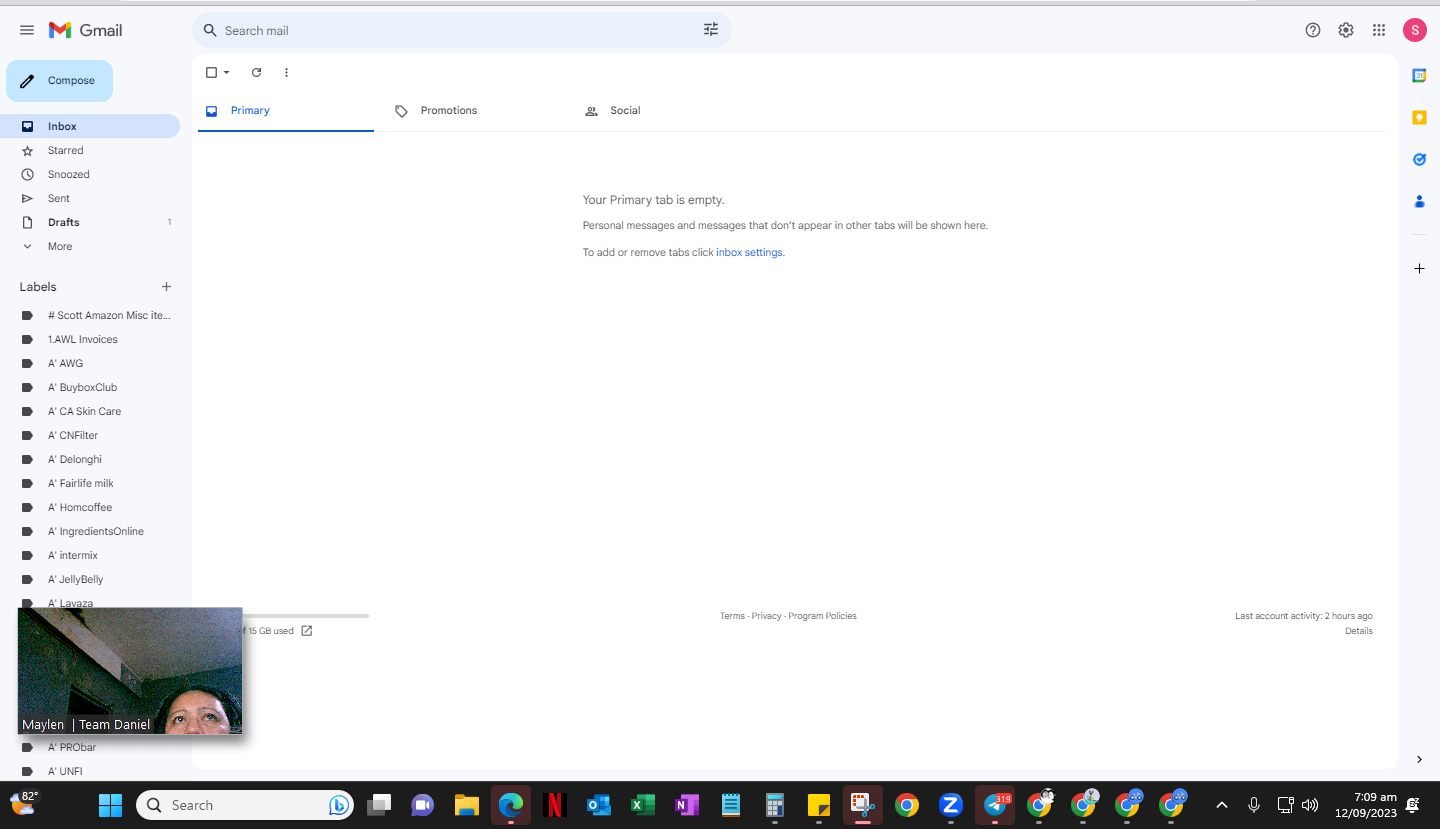Click the Gmail logo
Screen dimensions: 1440x829
(86, 30)
